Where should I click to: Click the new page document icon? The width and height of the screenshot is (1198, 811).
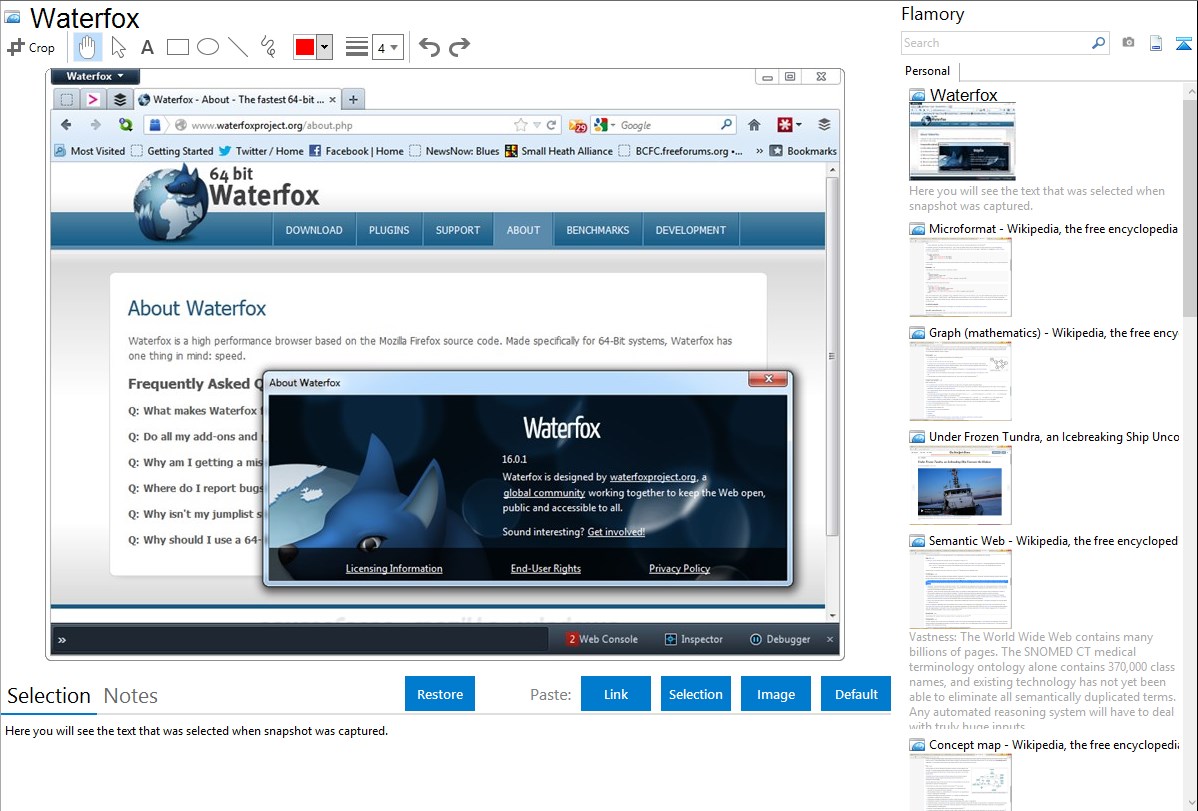pyautogui.click(x=1156, y=43)
